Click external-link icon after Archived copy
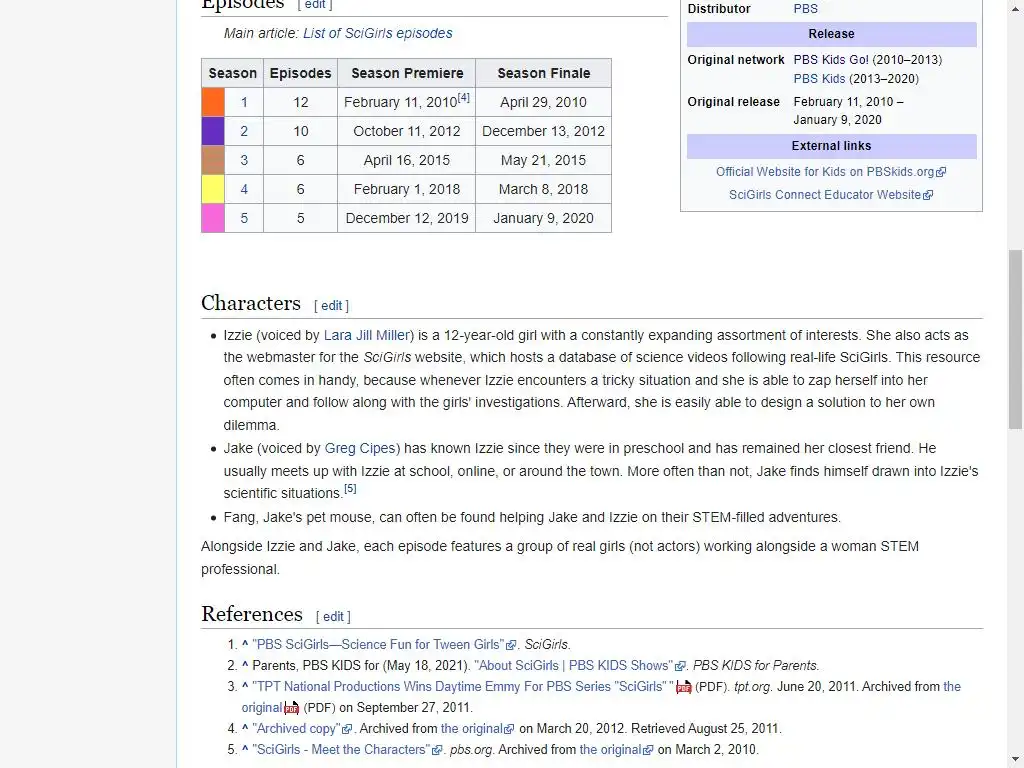 pos(347,729)
